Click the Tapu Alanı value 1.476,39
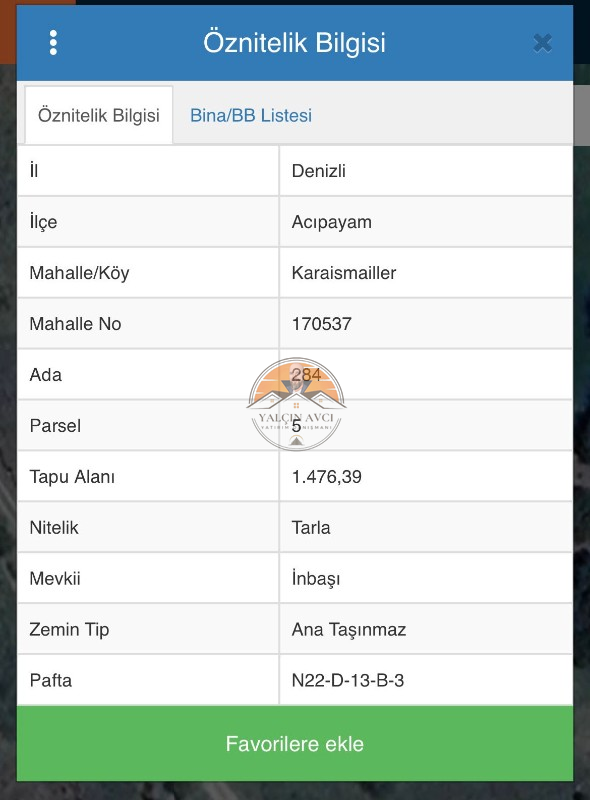 pos(327,477)
